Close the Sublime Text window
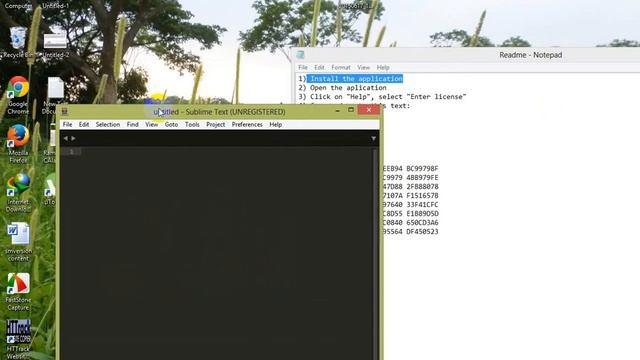Viewport: 640px width, 360px height. [x=369, y=110]
